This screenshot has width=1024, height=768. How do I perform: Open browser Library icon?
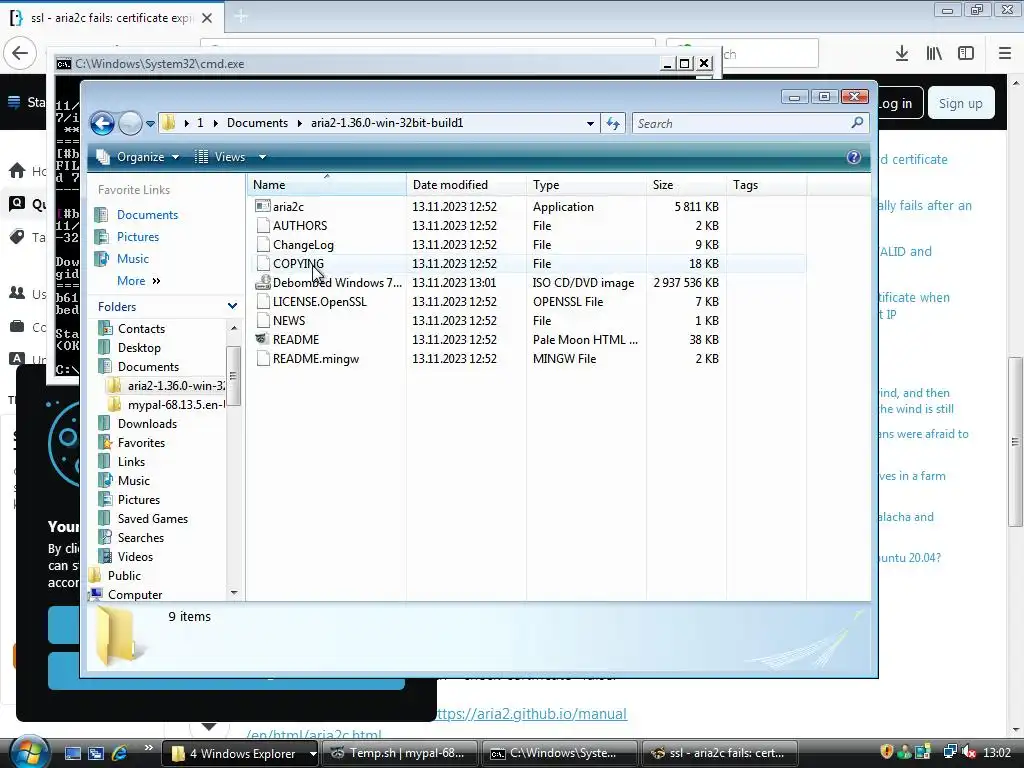(934, 53)
